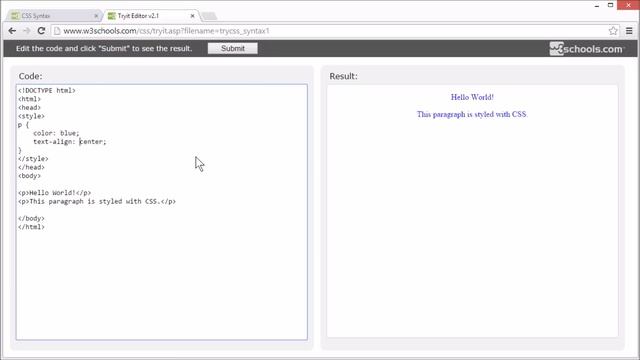Screen dimensions: 640x360
Task: Open a new tab with the new-tab button
Action: [x=209, y=16]
